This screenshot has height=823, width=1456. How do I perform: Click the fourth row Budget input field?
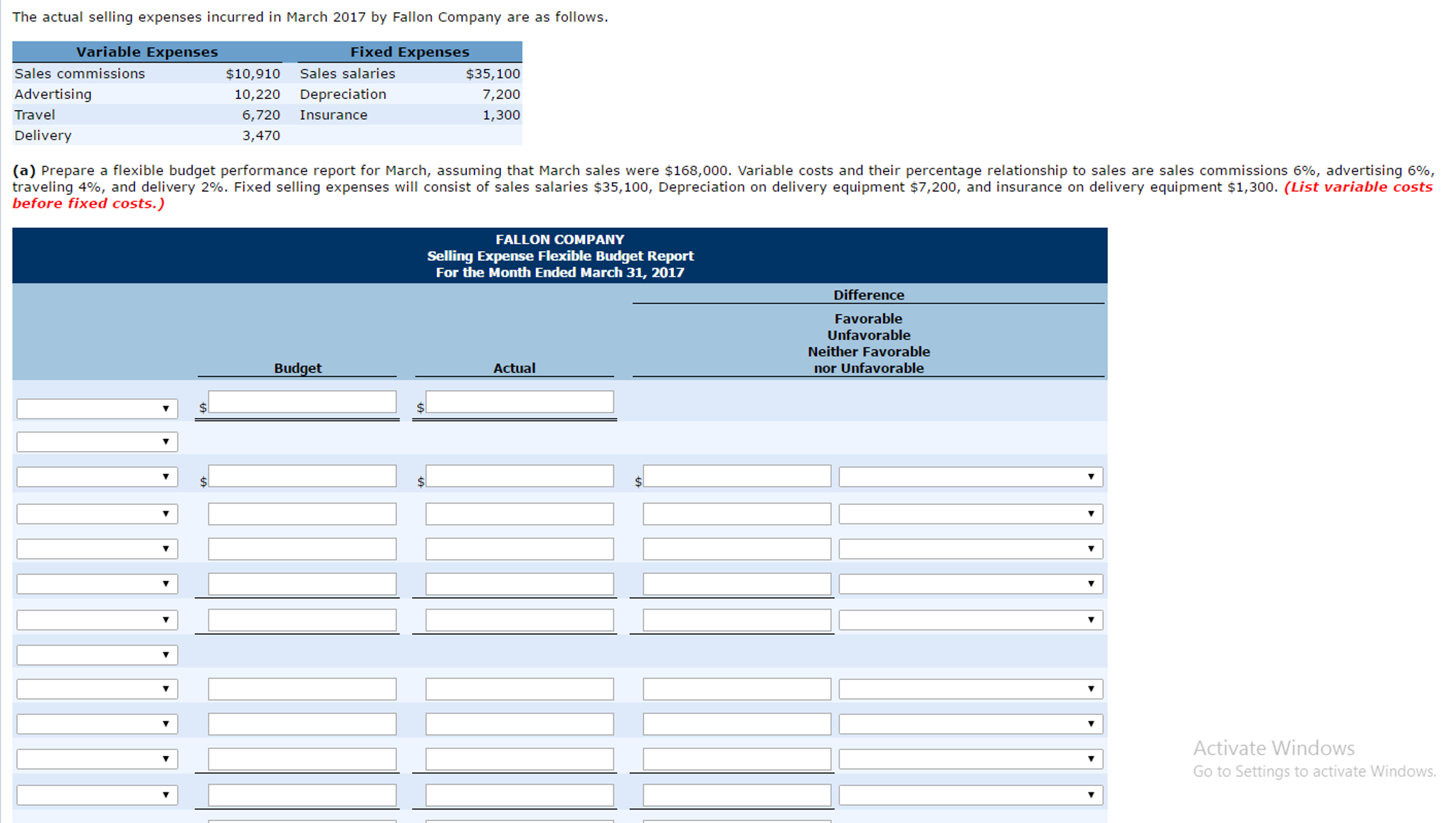click(302, 514)
